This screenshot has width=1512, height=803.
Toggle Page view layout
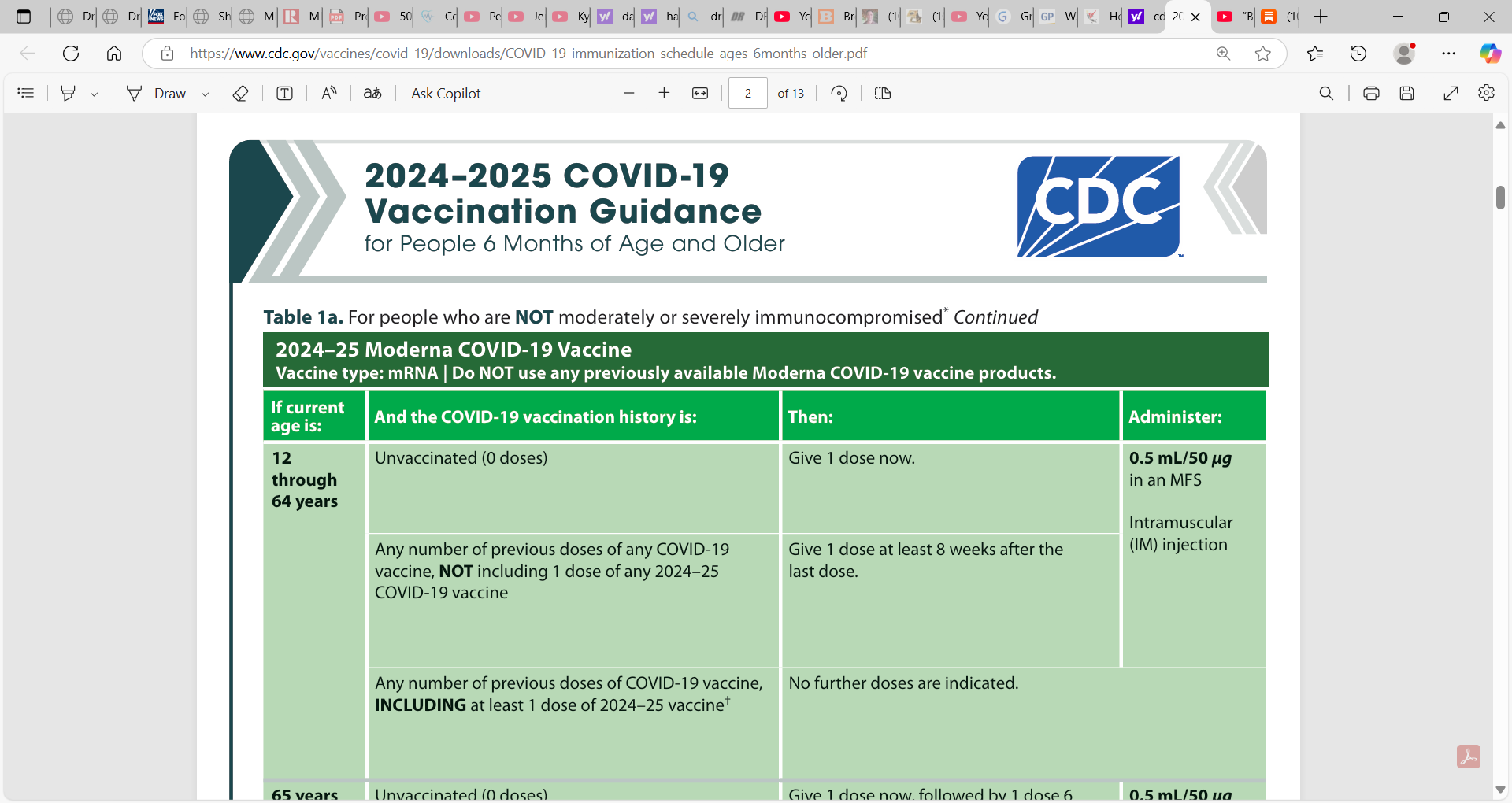tap(883, 93)
